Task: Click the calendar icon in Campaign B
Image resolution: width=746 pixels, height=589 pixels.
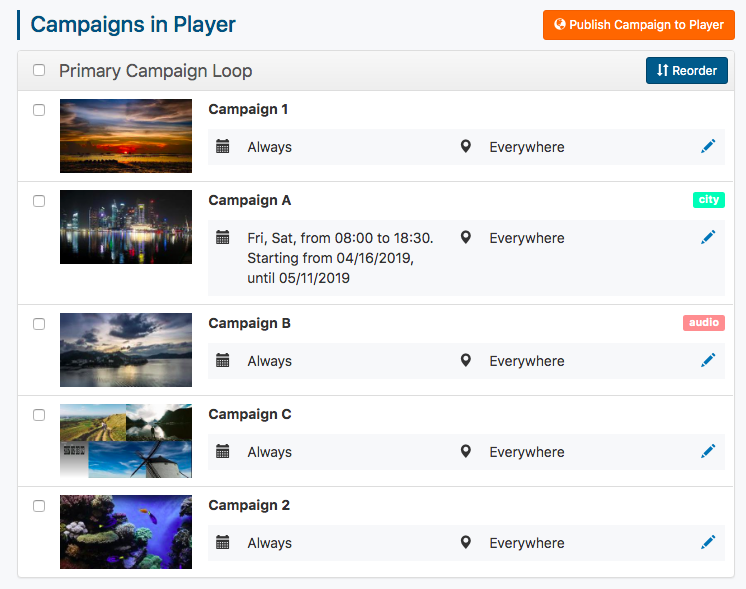Action: (x=223, y=360)
